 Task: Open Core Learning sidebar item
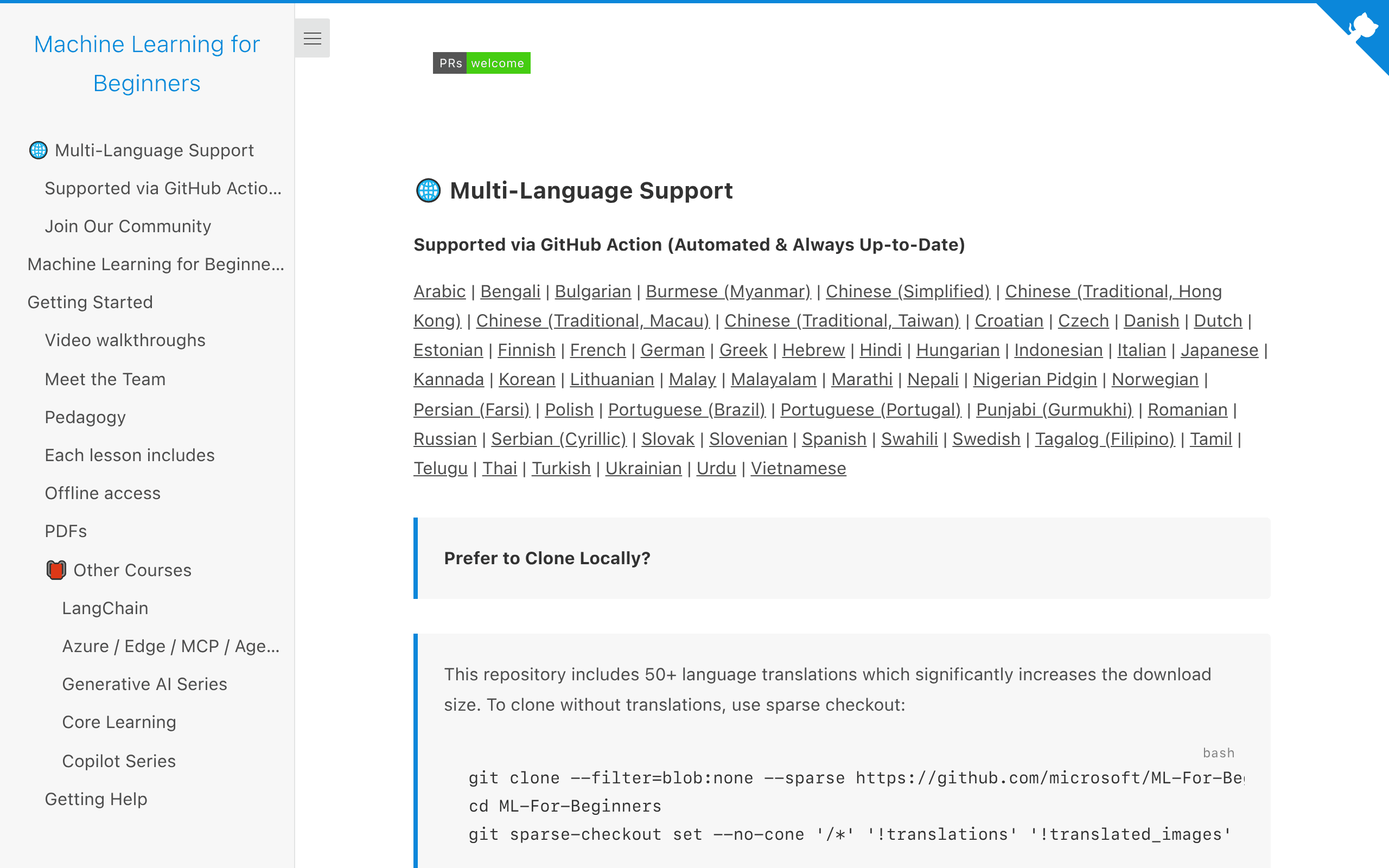(119, 722)
